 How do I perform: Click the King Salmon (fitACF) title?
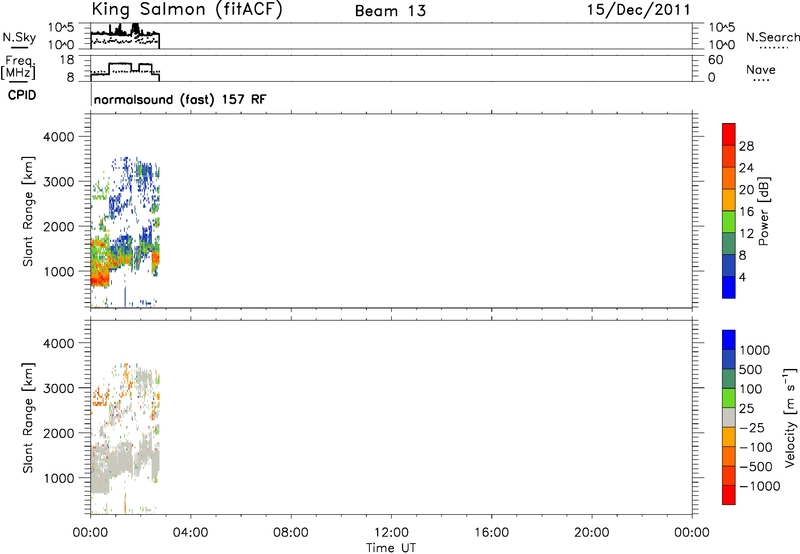(187, 10)
